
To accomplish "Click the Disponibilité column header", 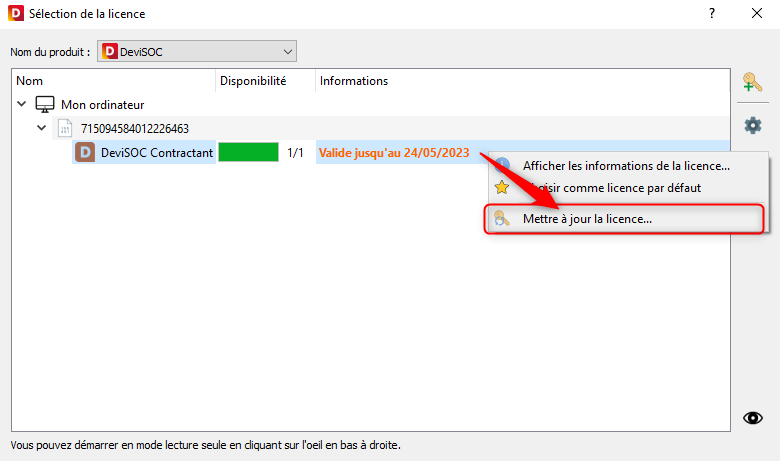I will pos(266,81).
